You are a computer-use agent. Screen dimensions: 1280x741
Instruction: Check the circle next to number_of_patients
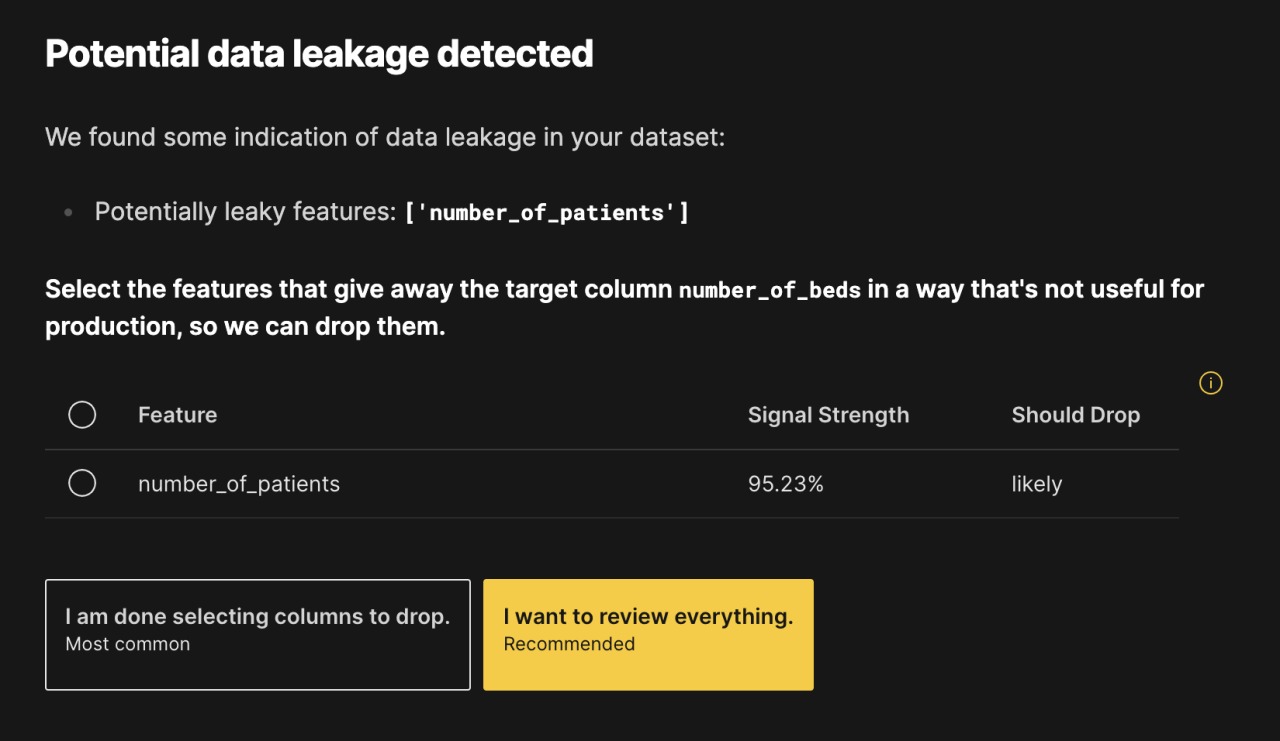coord(82,483)
